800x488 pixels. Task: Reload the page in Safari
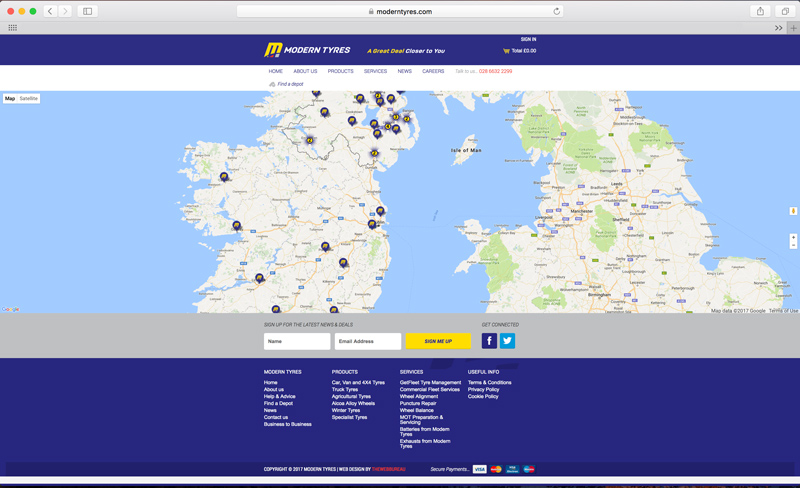(557, 11)
